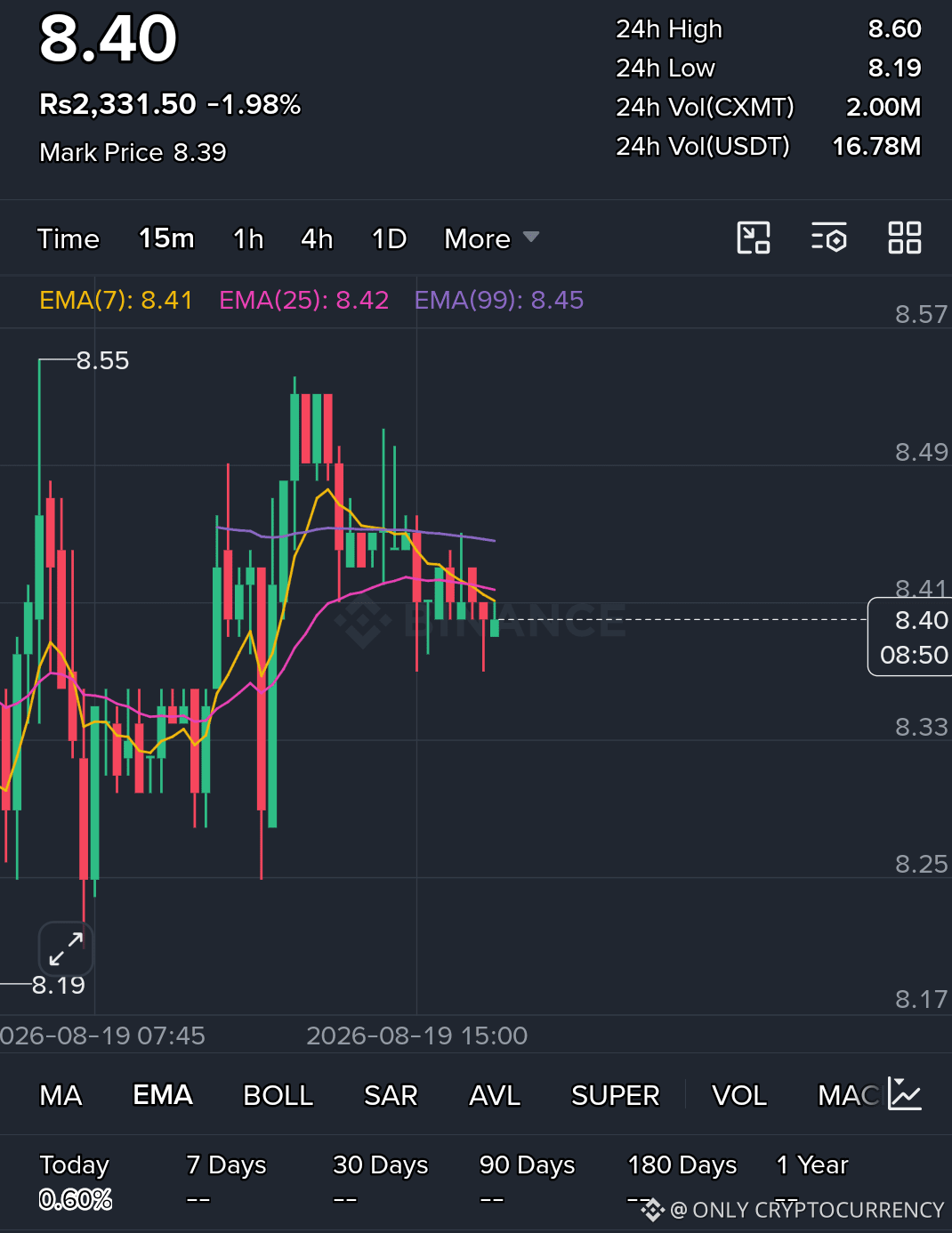Tap the 8.19 chart low marker

click(x=59, y=985)
